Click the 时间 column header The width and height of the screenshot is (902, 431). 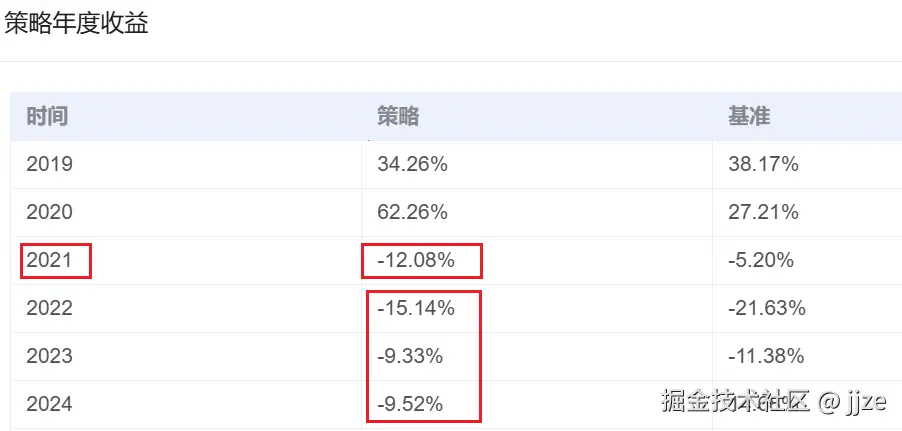pos(47,117)
